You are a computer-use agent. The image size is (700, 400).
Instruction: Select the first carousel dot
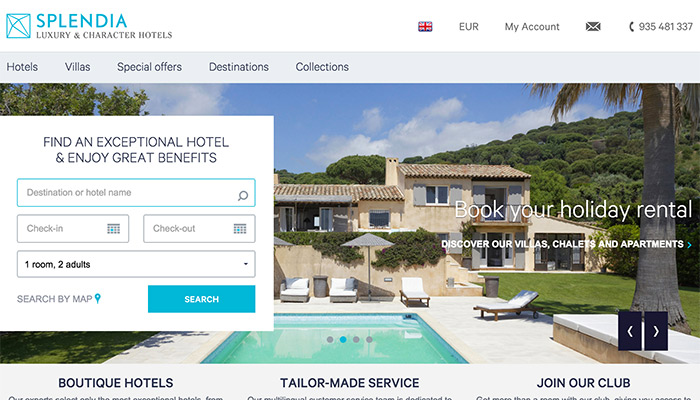pyautogui.click(x=330, y=340)
